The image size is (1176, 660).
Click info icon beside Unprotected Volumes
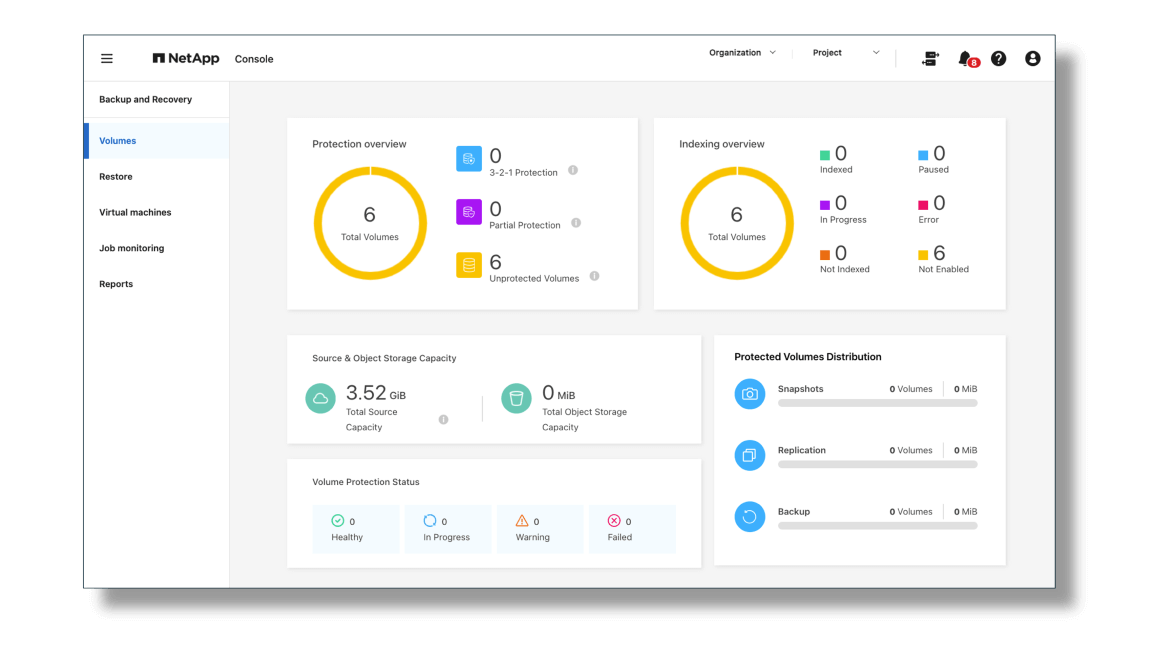coord(594,276)
